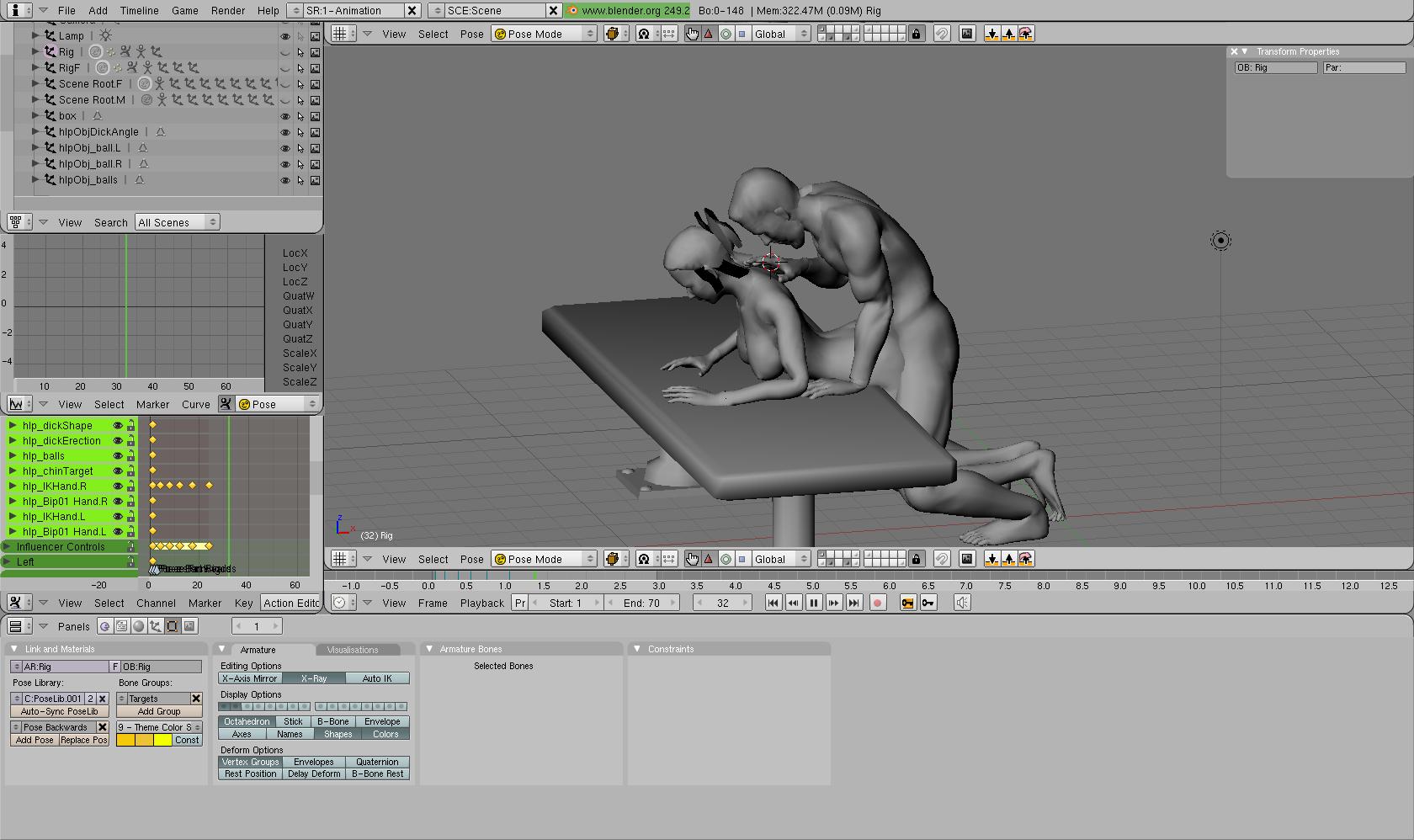Open the All Scenes dropdown in outliner
Viewport: 1414px width, 840px height.
pyautogui.click(x=177, y=222)
